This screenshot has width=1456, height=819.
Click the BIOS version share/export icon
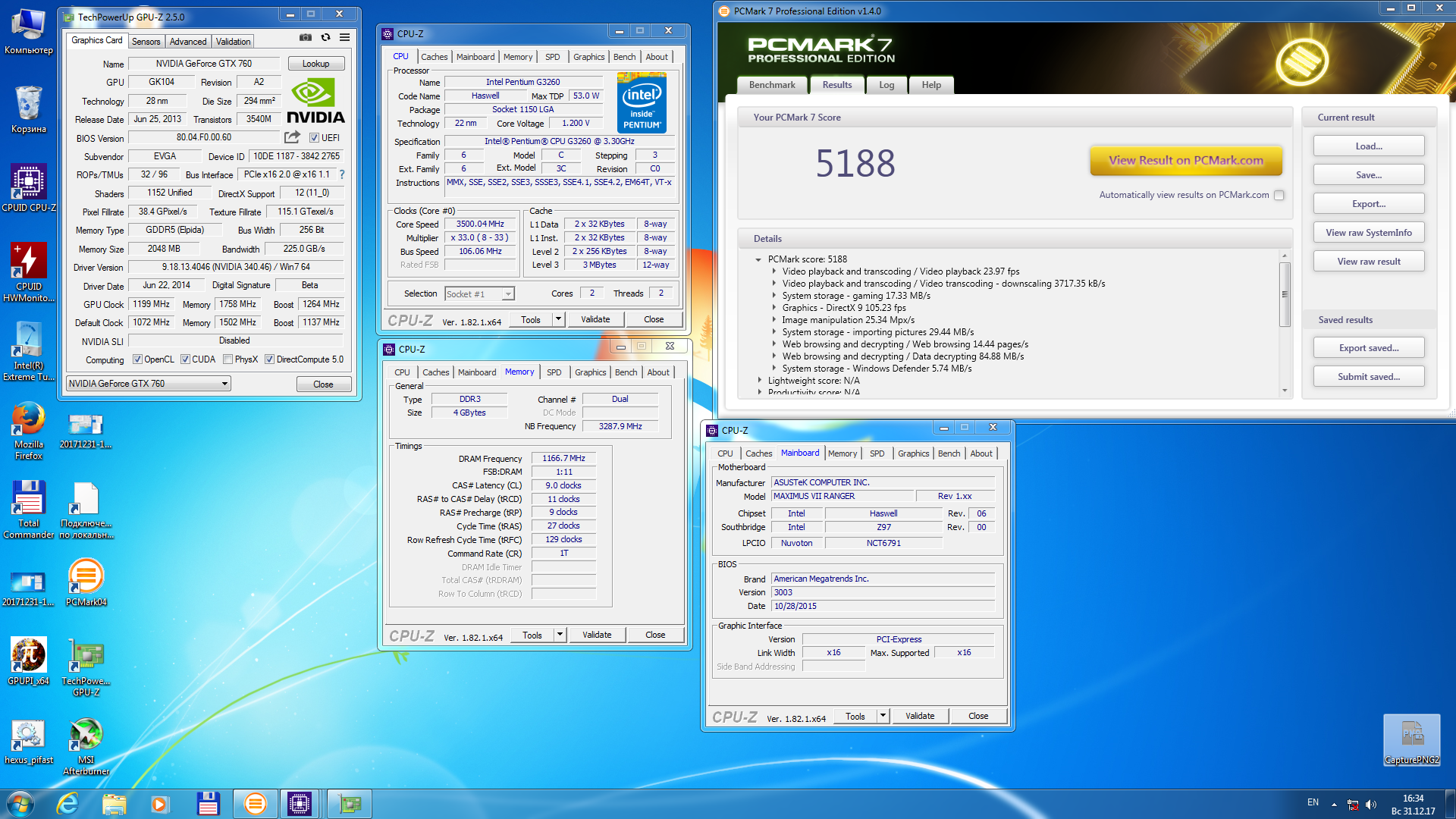(x=292, y=137)
